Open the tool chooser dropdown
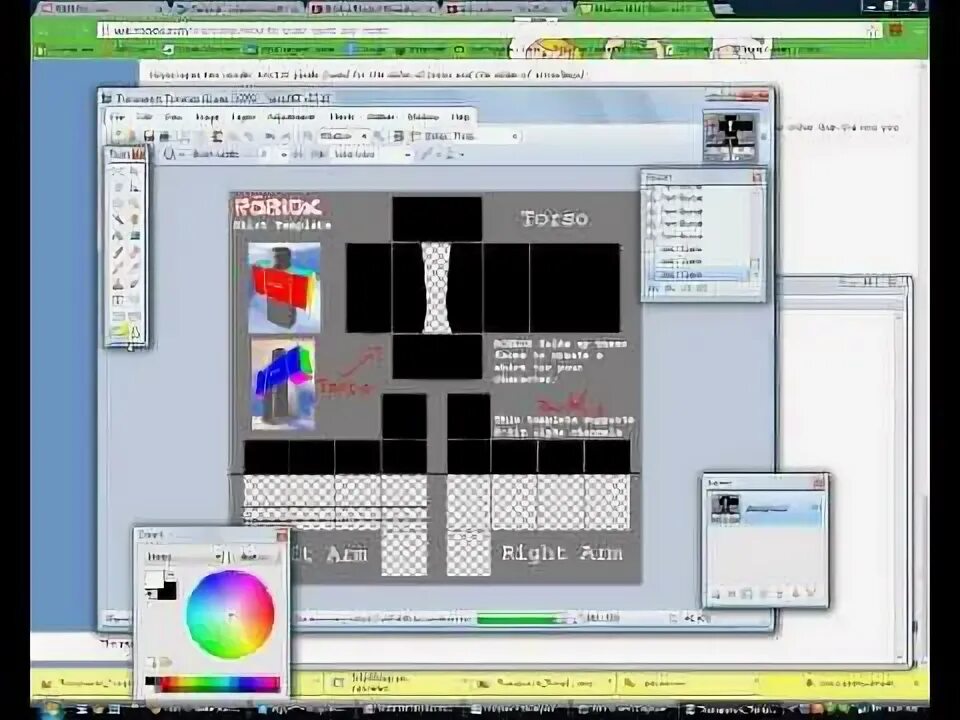This screenshot has height=720, width=960. [174, 154]
